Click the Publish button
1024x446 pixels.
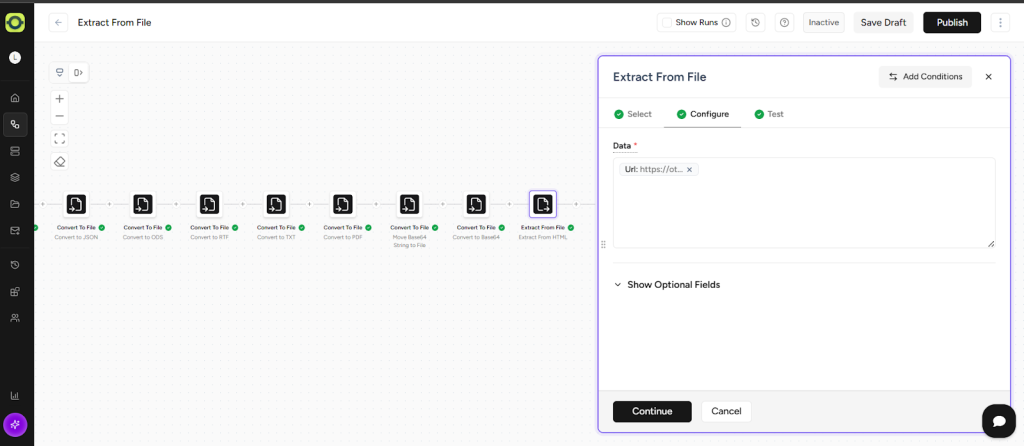[x=951, y=23]
